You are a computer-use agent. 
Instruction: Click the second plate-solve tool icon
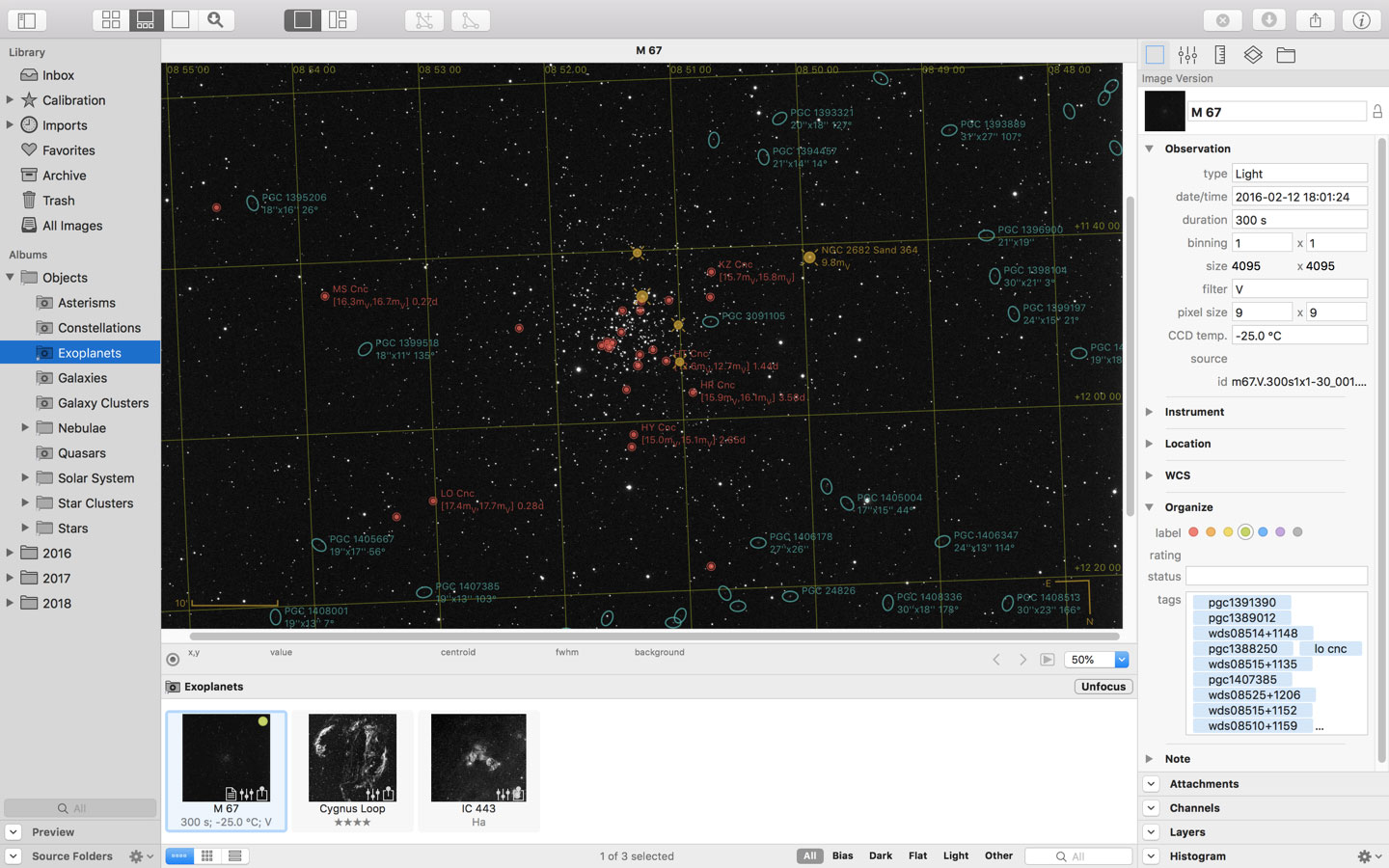tap(471, 20)
